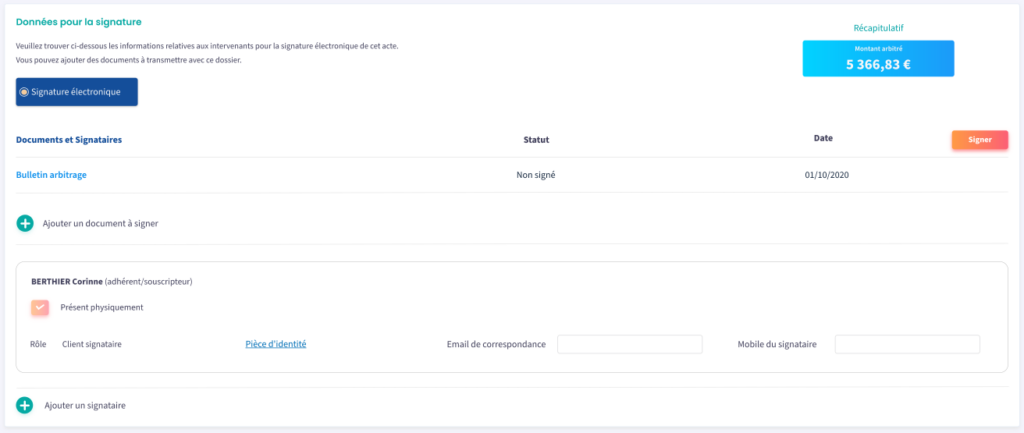Image resolution: width=1024 pixels, height=433 pixels.
Task: Click the Ajouter un document à signer text
Action: point(100,224)
